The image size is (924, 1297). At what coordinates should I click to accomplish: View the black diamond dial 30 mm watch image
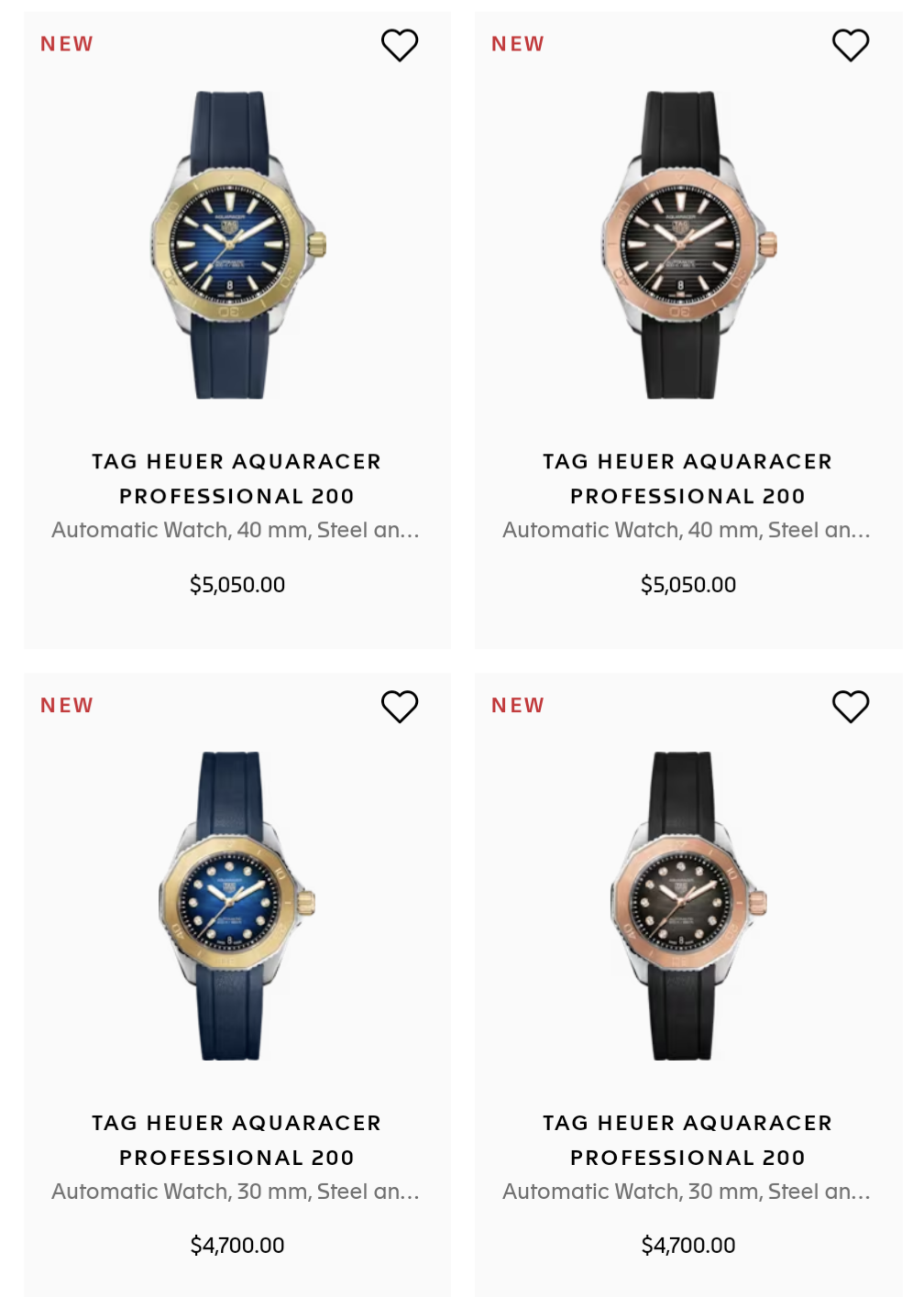coord(687,906)
